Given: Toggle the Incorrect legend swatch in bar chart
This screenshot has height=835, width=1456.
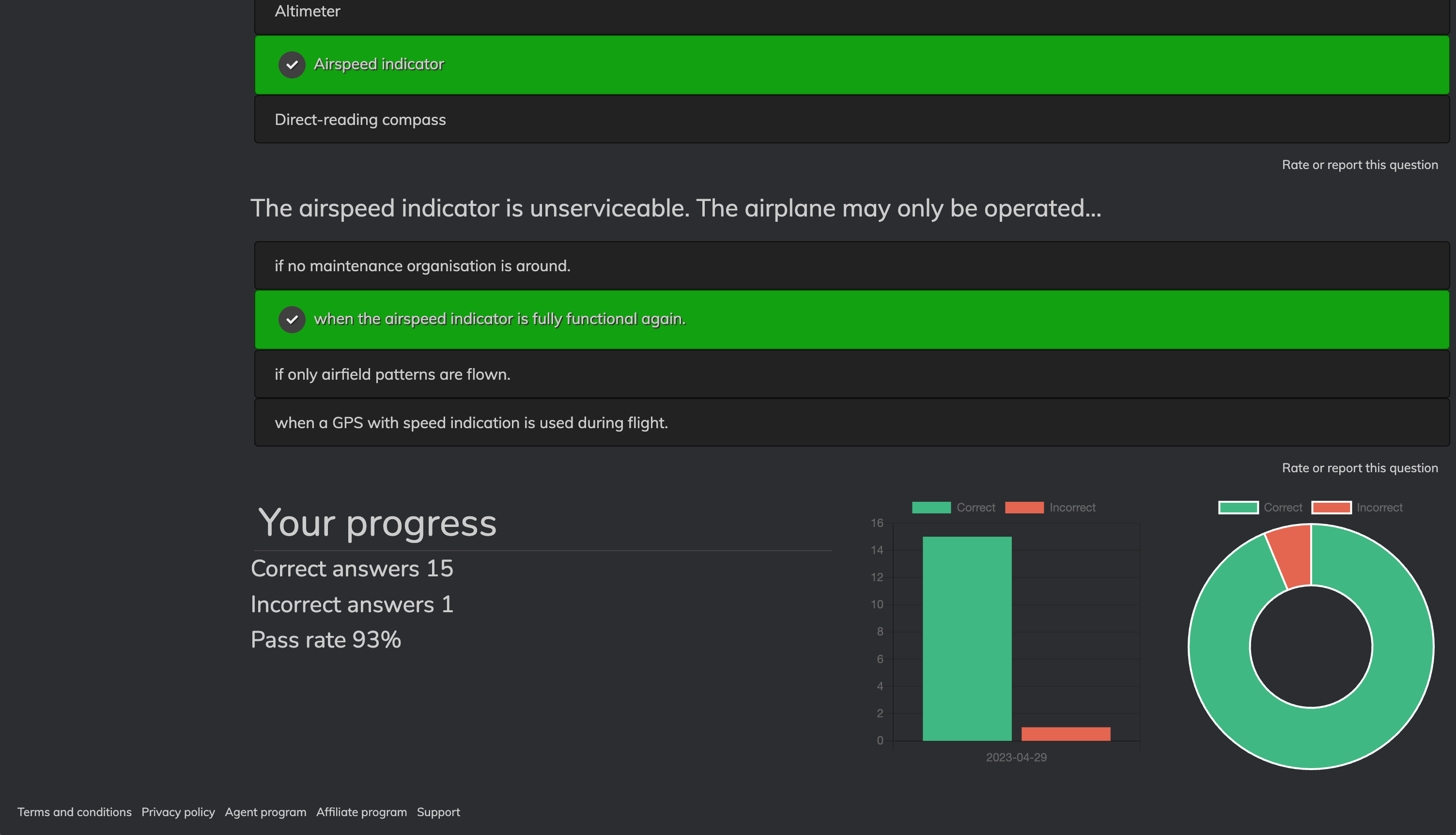Looking at the screenshot, I should (1023, 508).
